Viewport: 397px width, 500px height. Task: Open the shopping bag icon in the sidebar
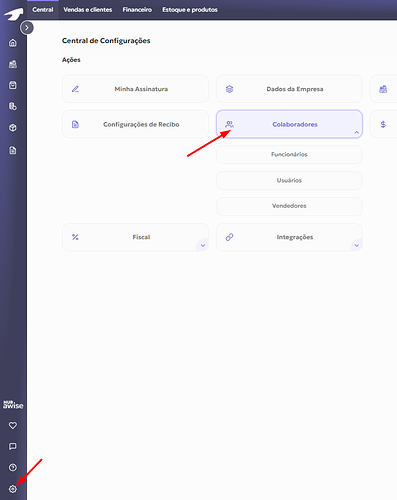point(13,85)
